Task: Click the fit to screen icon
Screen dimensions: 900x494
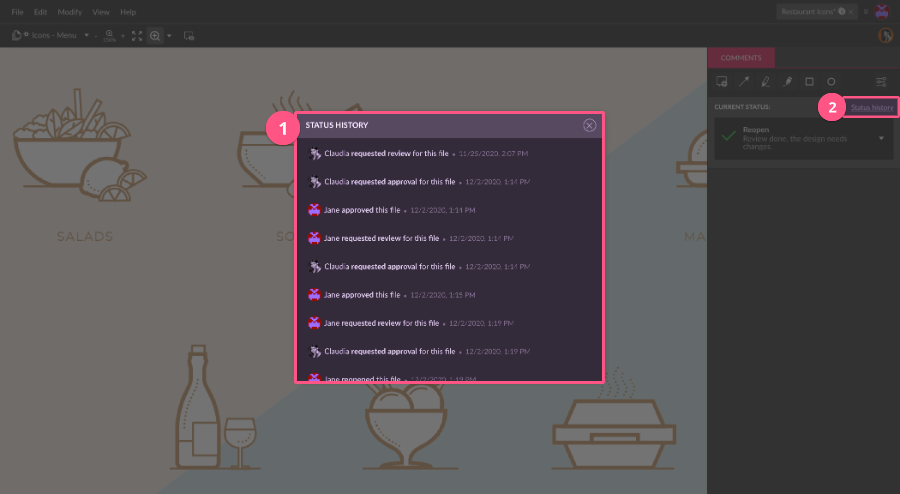Action: pos(137,35)
